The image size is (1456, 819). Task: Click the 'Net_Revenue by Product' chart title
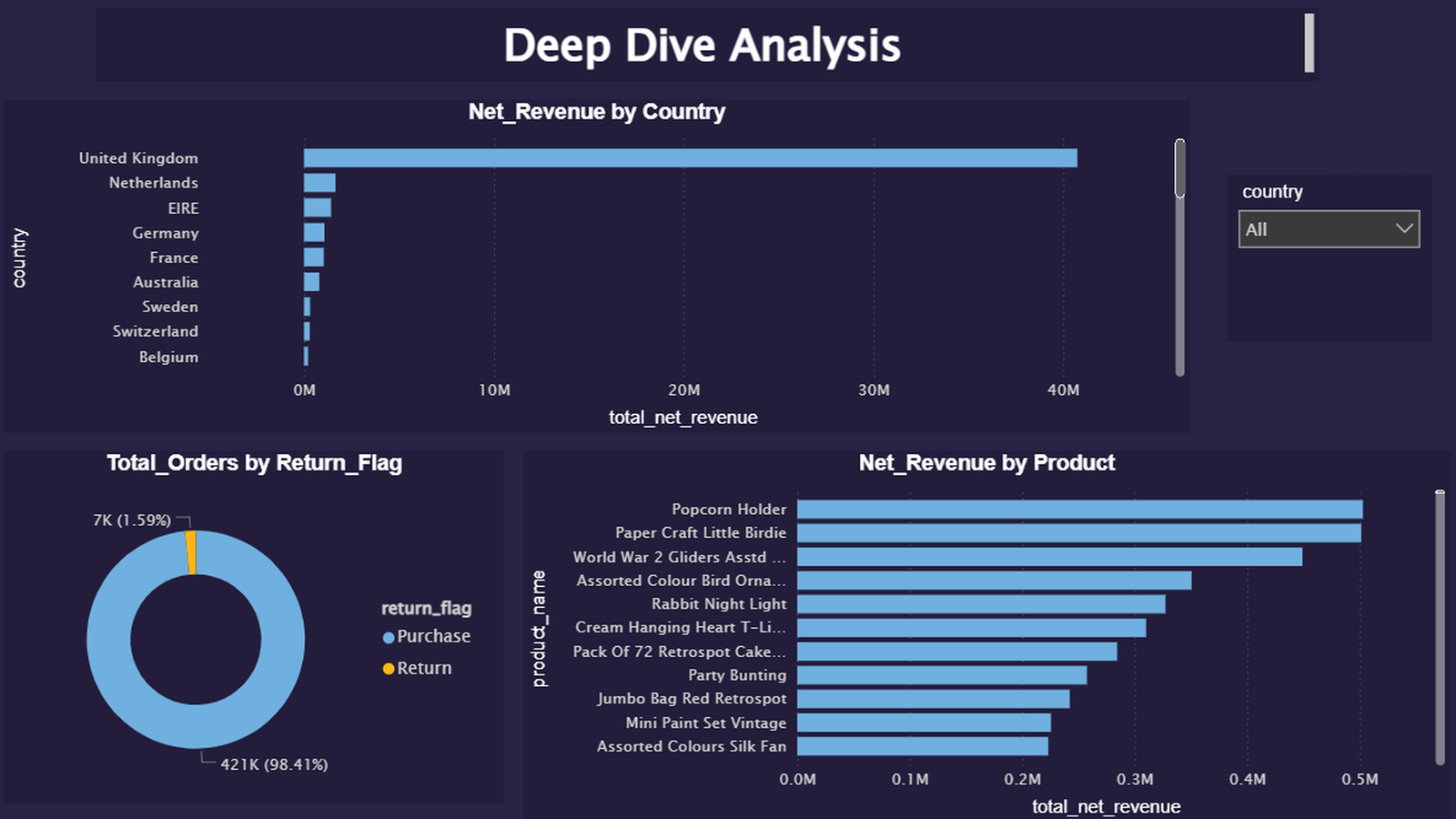(x=986, y=463)
